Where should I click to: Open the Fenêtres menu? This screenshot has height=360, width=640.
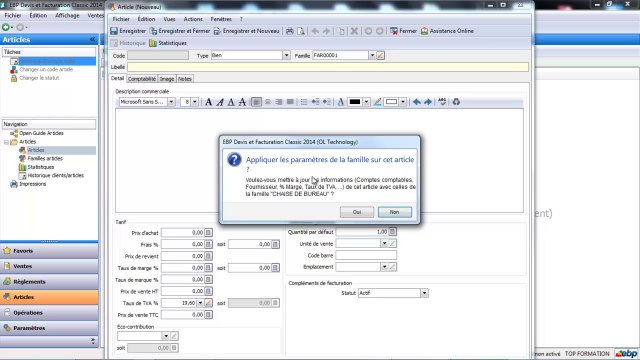tap(221, 19)
